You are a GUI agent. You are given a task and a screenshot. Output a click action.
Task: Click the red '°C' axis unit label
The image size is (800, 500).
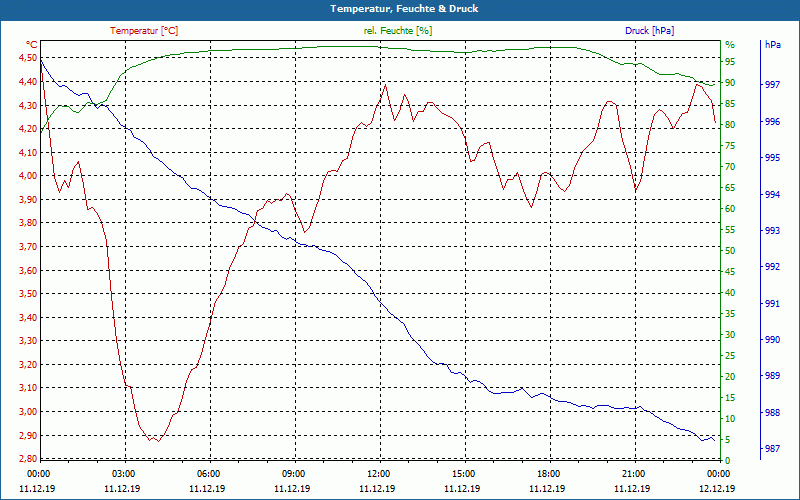[x=32, y=44]
